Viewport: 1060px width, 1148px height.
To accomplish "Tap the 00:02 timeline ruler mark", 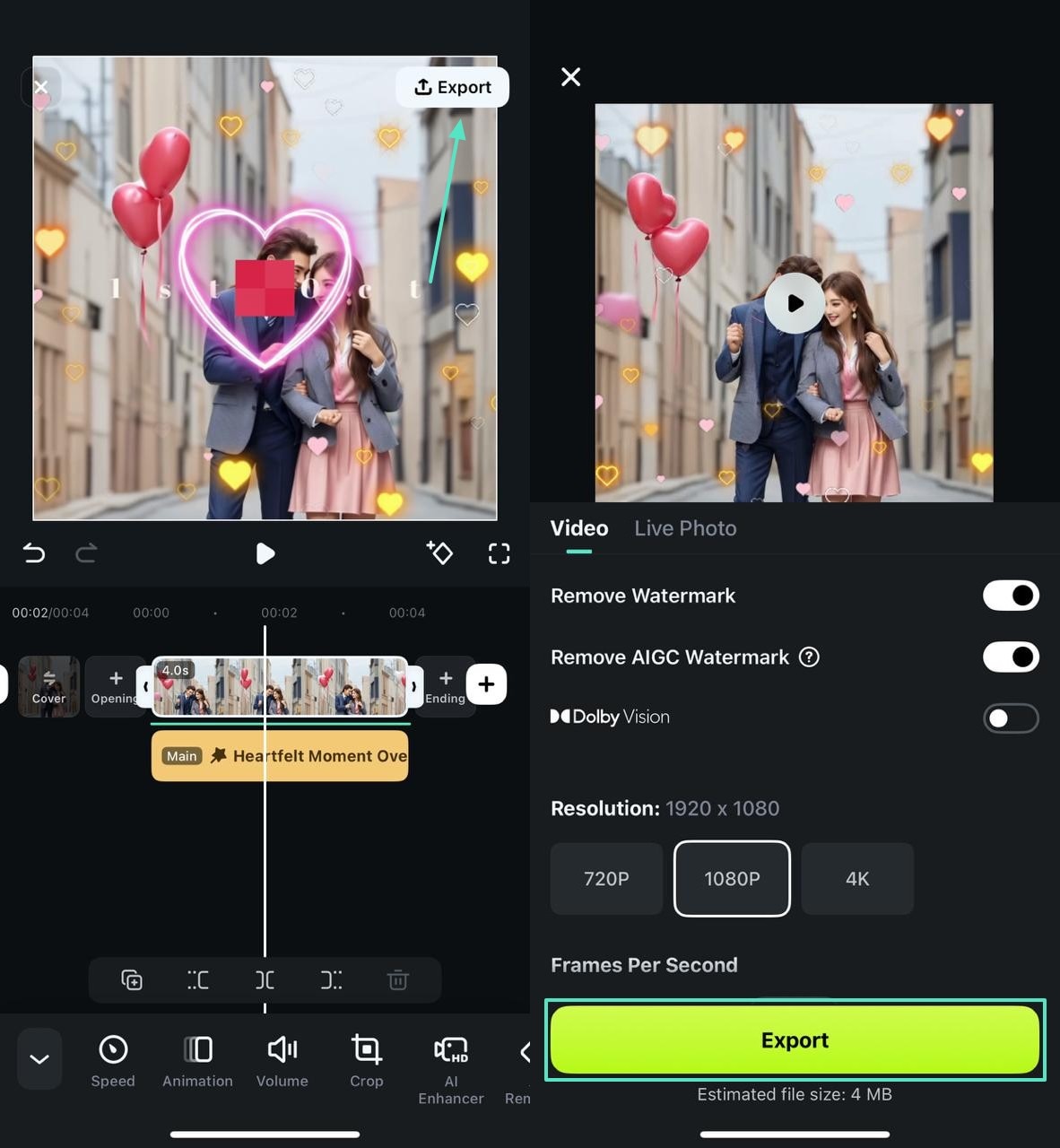I will pos(279,613).
